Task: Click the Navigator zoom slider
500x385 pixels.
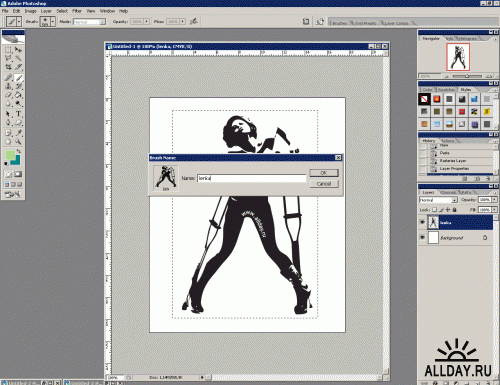Action: pyautogui.click(x=467, y=76)
